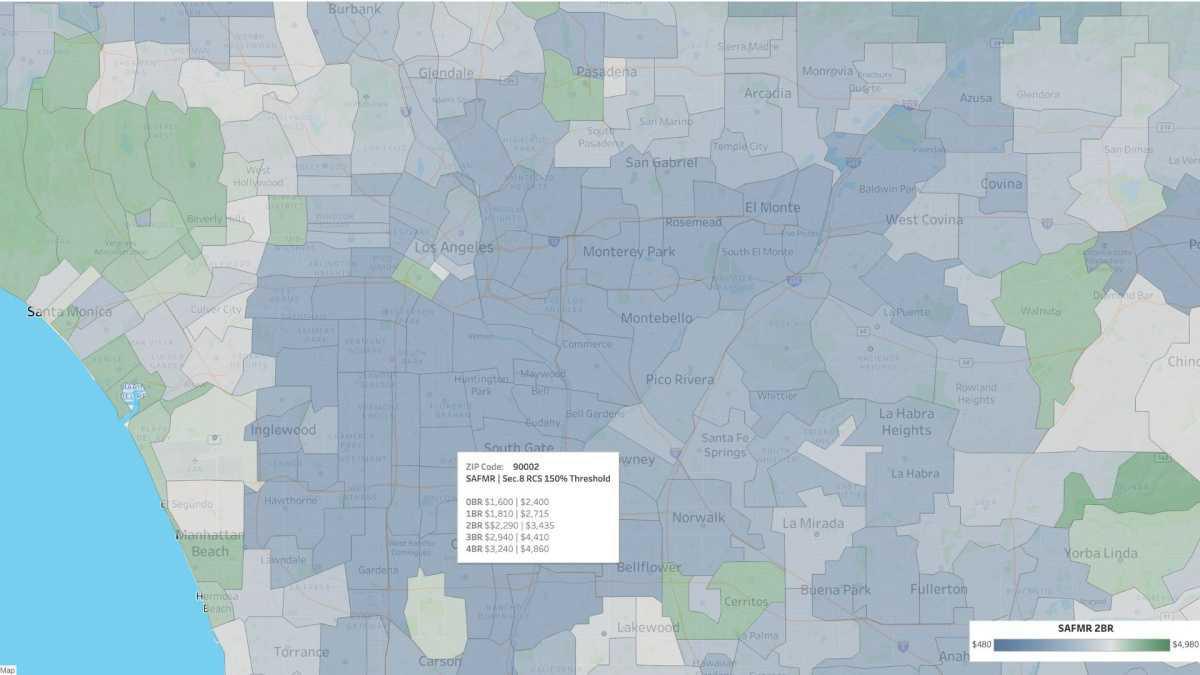Click the highway shield icon near Marina del Rey
The image size is (1200, 675).
(131, 391)
